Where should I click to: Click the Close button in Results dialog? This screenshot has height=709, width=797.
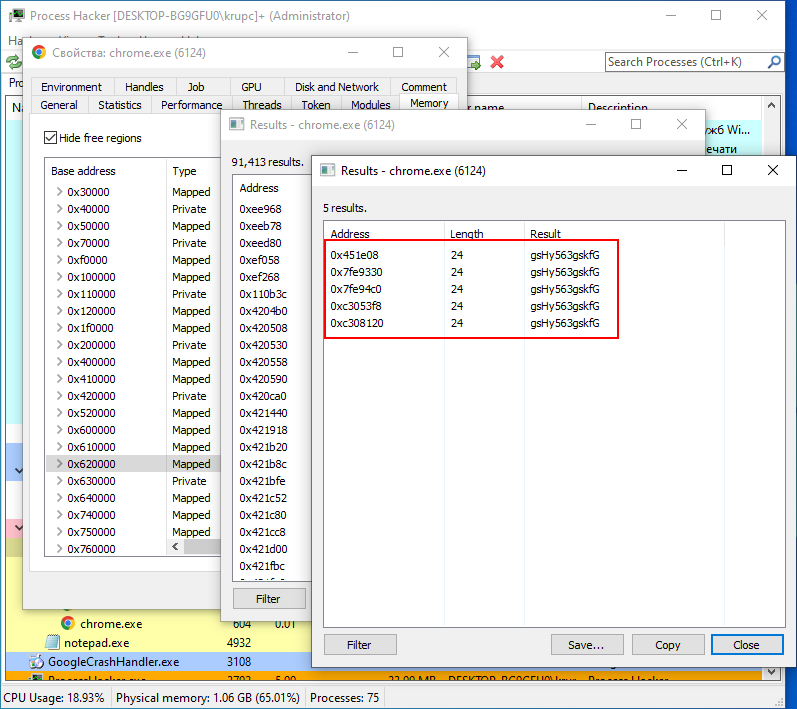click(747, 644)
